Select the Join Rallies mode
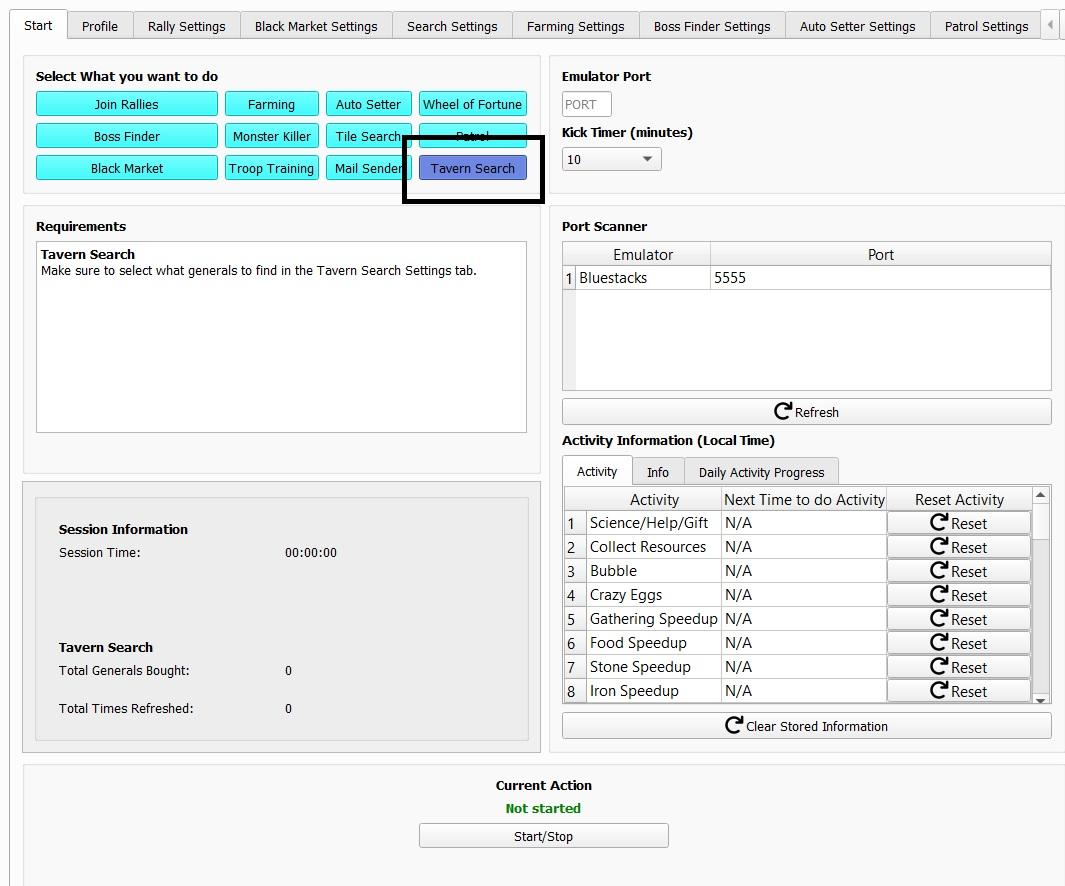This screenshot has height=886, width=1065. pyautogui.click(x=126, y=104)
